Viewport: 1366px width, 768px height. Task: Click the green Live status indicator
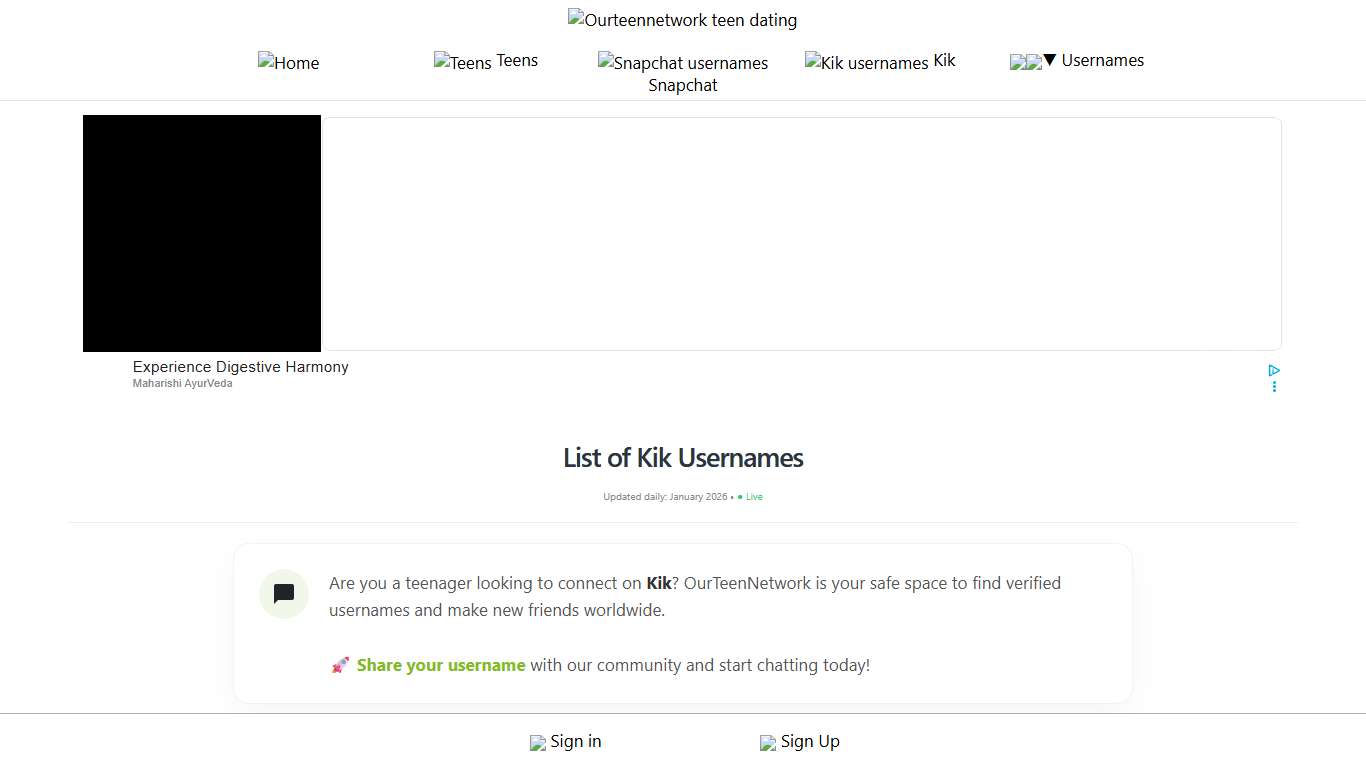click(749, 496)
